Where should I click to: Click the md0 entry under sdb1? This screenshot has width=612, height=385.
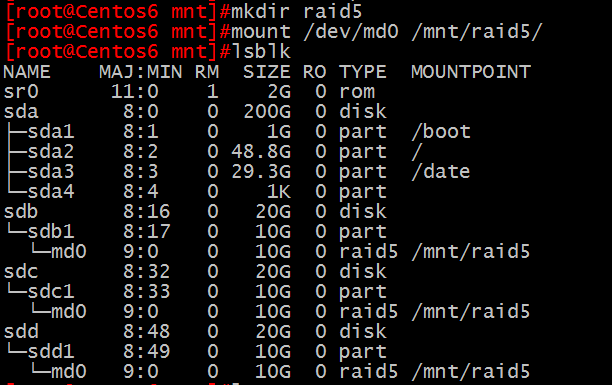pyautogui.click(x=69, y=251)
